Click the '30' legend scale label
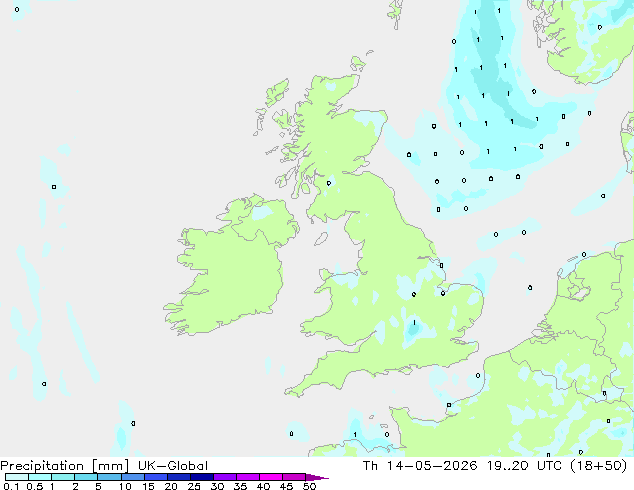634x490 pixels. (217, 486)
